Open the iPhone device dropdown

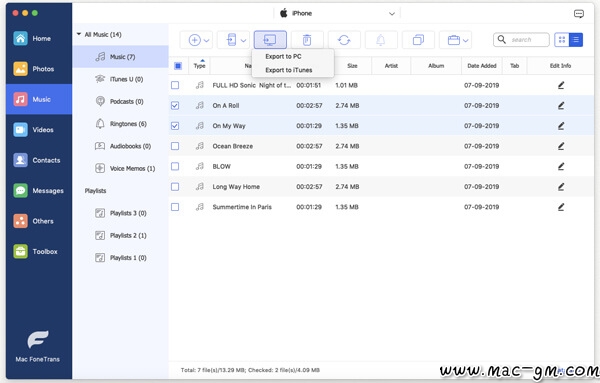[392, 14]
